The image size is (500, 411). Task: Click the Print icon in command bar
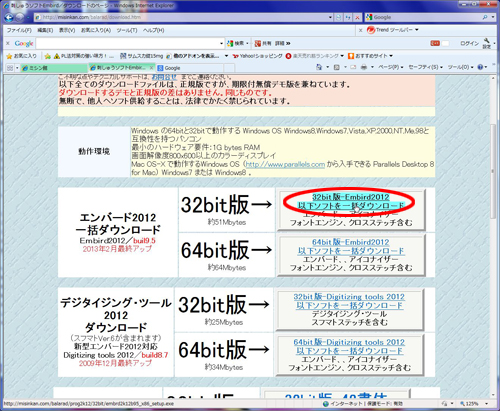tap(364, 67)
